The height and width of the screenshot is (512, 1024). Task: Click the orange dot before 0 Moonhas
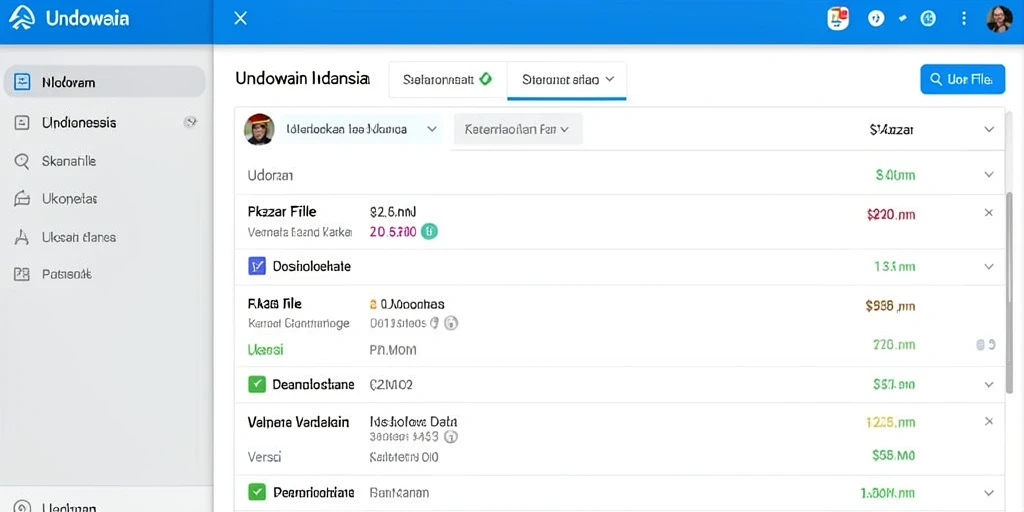point(374,304)
